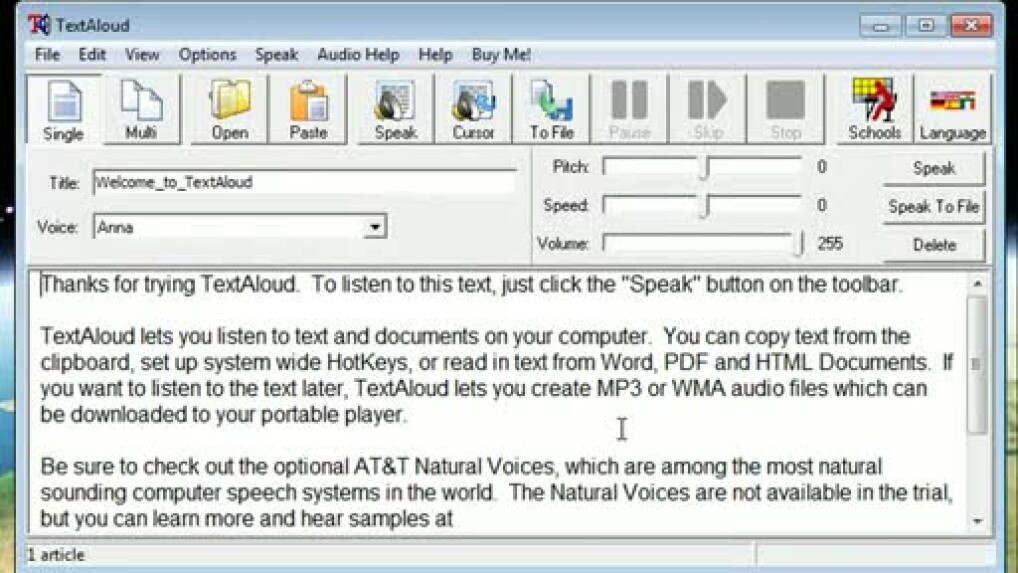This screenshot has height=573, width=1018.
Task: Open the File menu
Action: 47,55
